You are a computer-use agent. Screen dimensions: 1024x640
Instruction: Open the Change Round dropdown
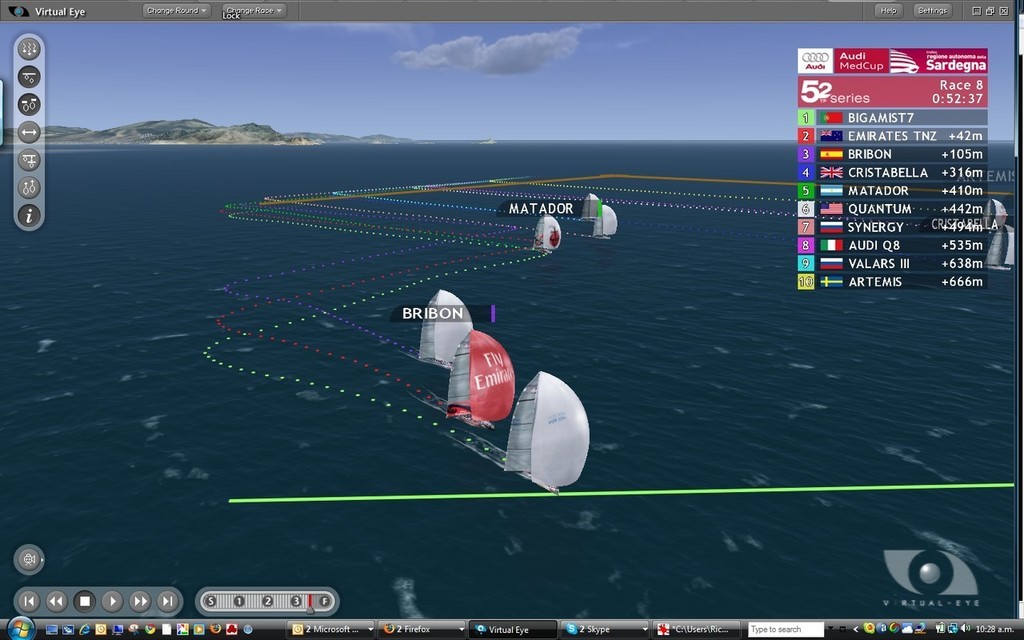click(x=176, y=10)
